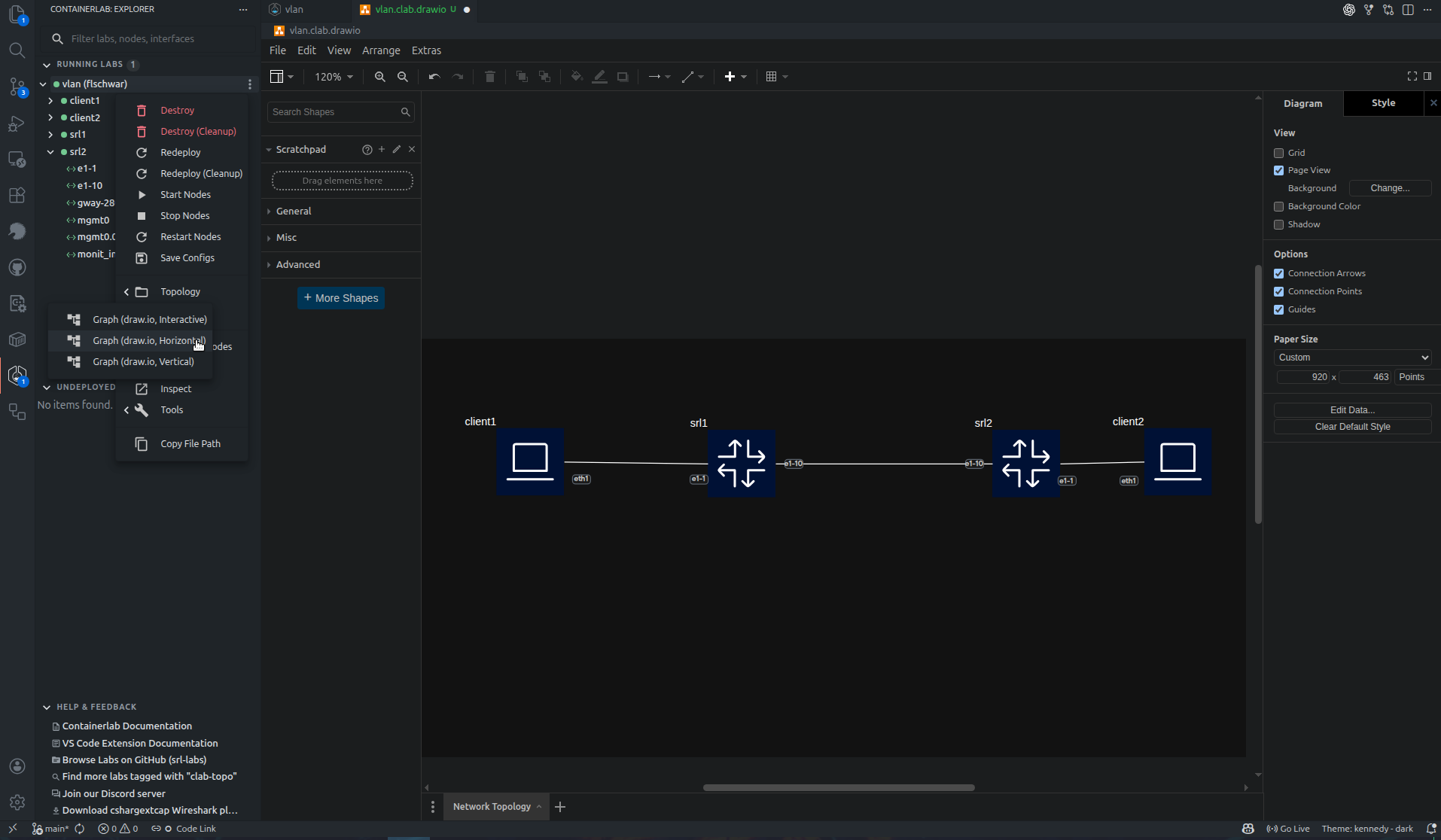
Task: Open Containerlab Explorer more actions menu
Action: coord(243,10)
